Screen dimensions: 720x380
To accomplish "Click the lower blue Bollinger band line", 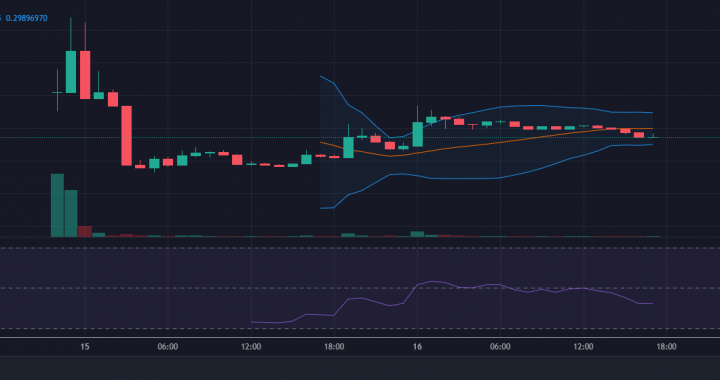I will [x=487, y=178].
